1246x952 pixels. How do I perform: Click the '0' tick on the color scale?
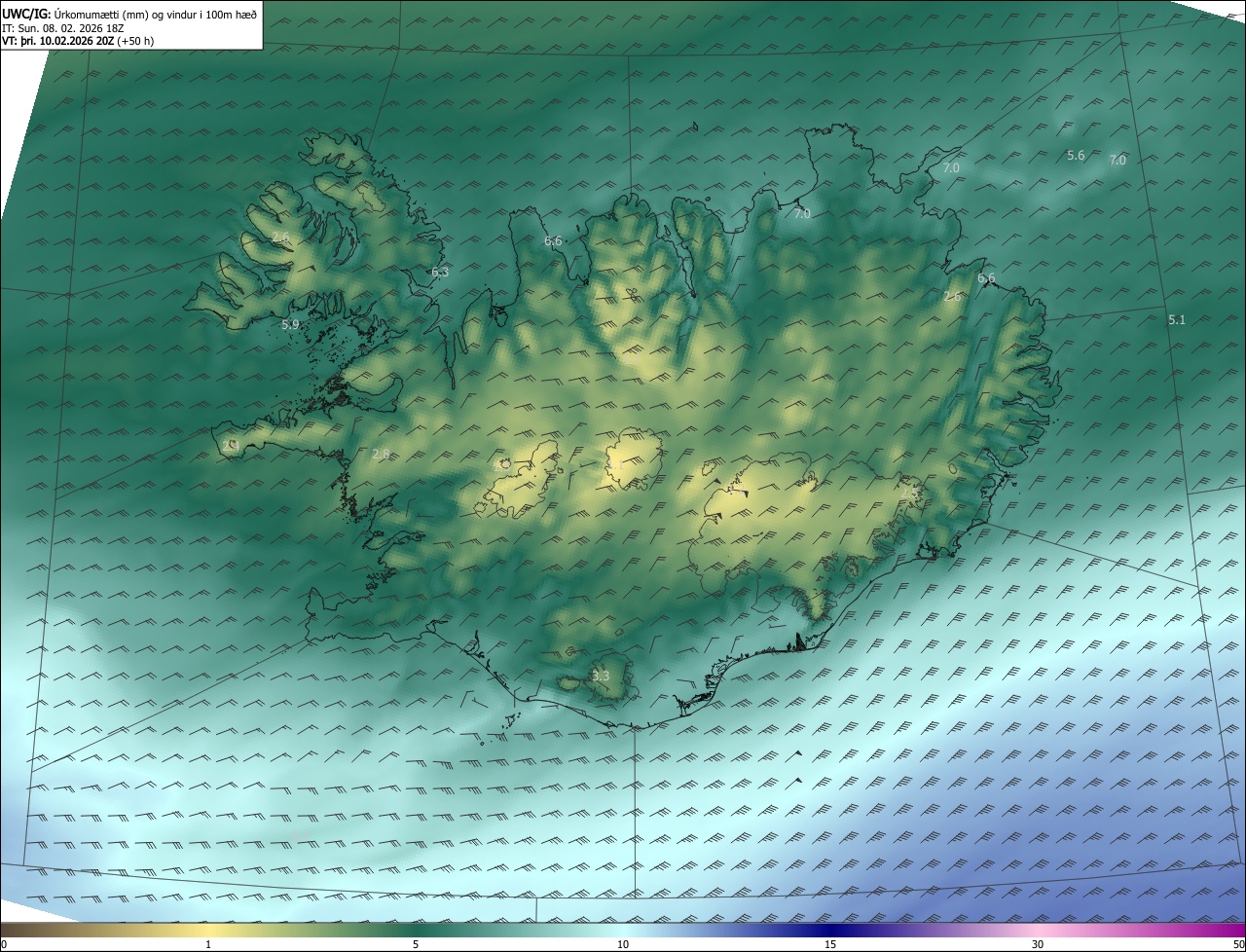pos(4,944)
